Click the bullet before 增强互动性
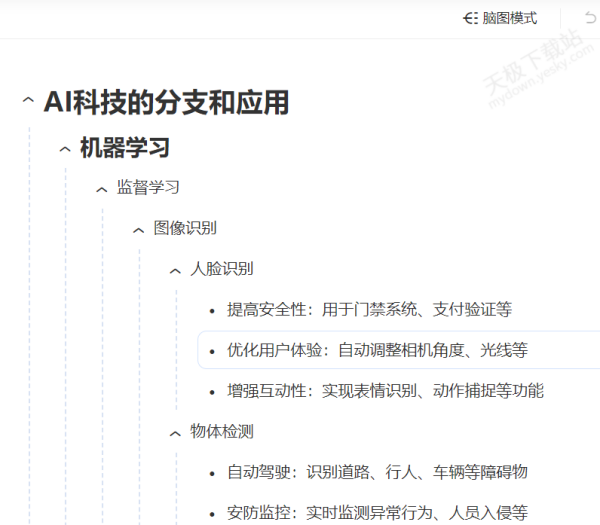The height and width of the screenshot is (525, 600). 212,392
